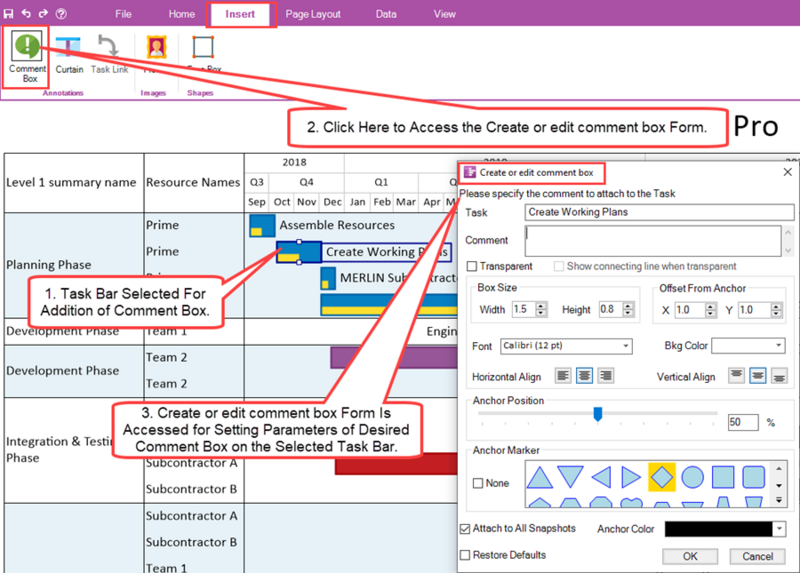This screenshot has height=573, width=800.
Task: Open the Page Layout tab
Action: click(313, 14)
